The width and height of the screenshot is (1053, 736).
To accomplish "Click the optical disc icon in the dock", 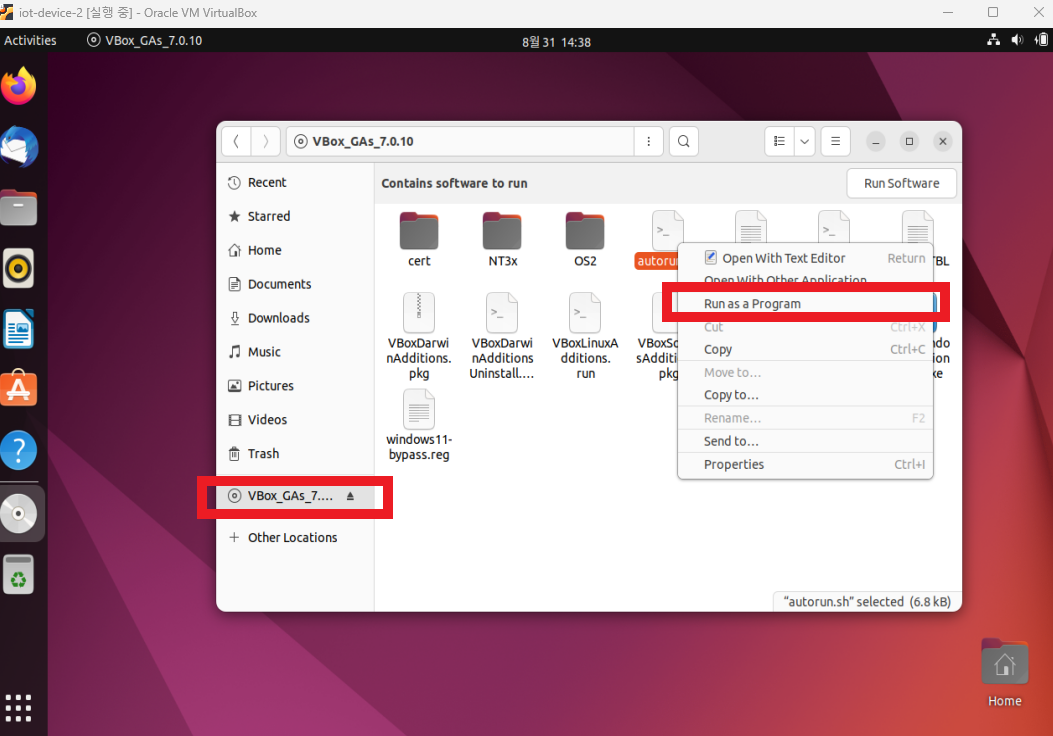I will (19, 514).
